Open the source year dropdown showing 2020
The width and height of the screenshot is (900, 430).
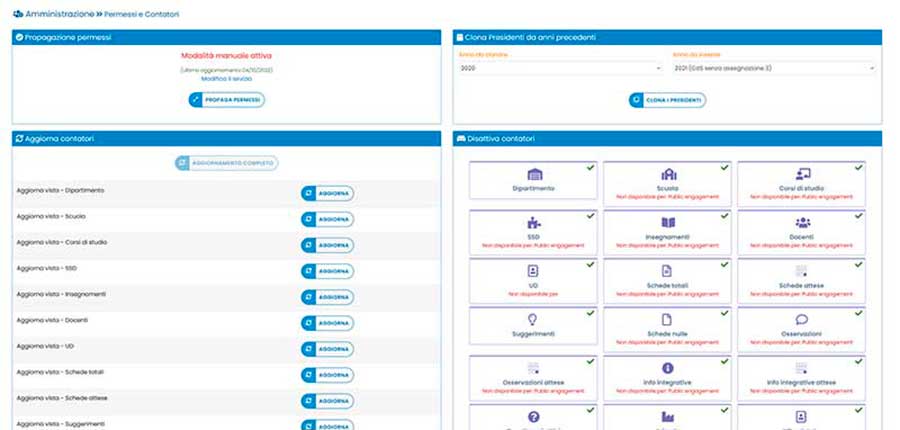(x=560, y=68)
